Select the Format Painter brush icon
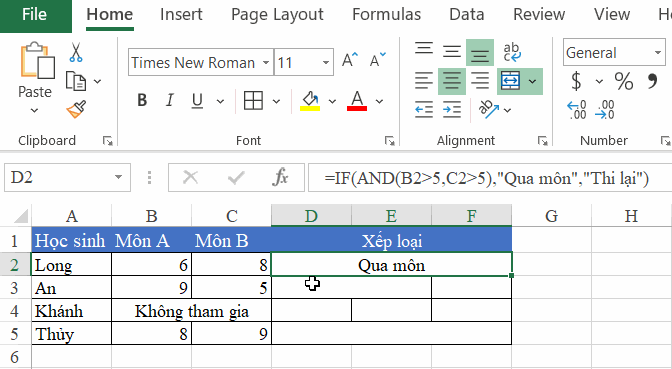 click(x=76, y=109)
